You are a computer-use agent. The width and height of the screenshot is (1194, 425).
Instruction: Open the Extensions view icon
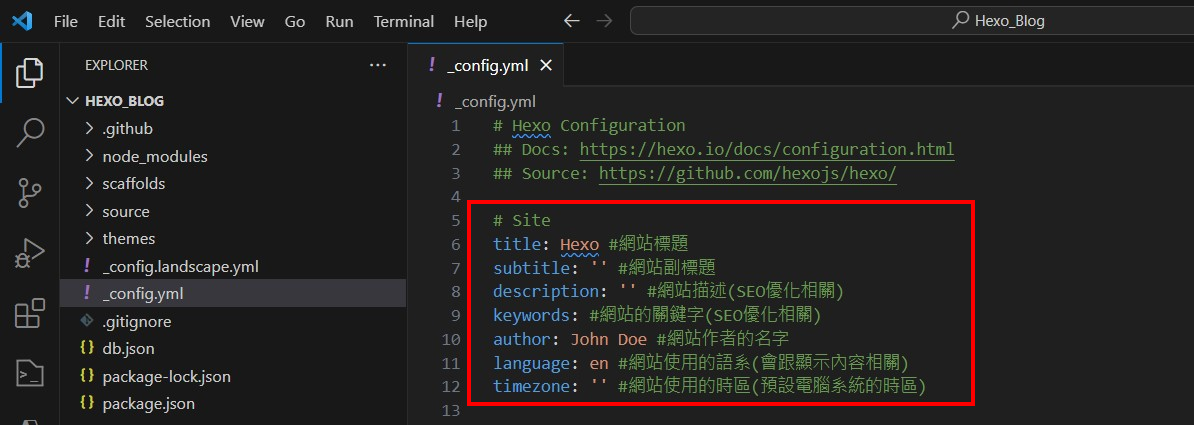[x=30, y=313]
